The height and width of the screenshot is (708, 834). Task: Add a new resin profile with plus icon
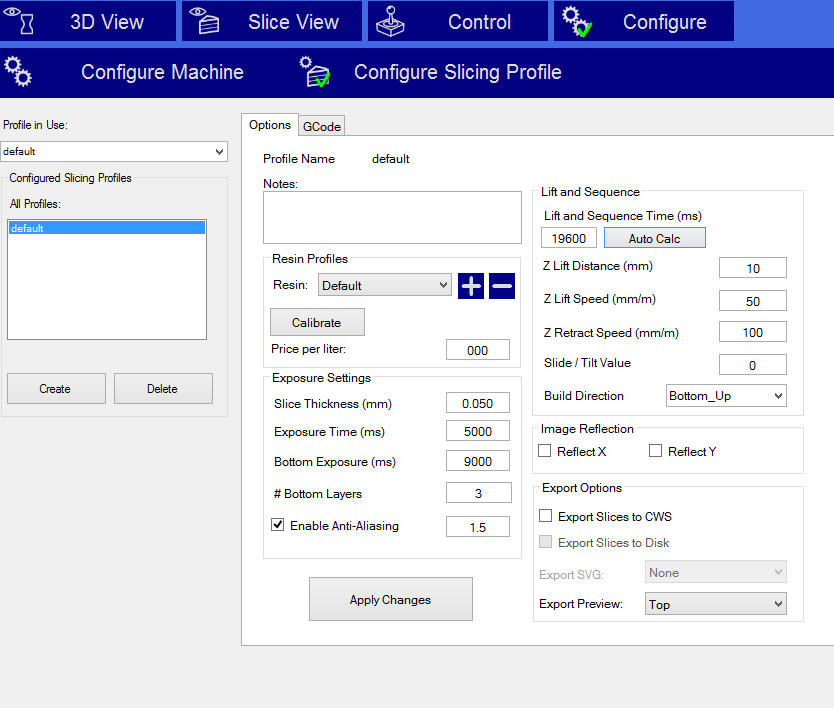(x=471, y=286)
